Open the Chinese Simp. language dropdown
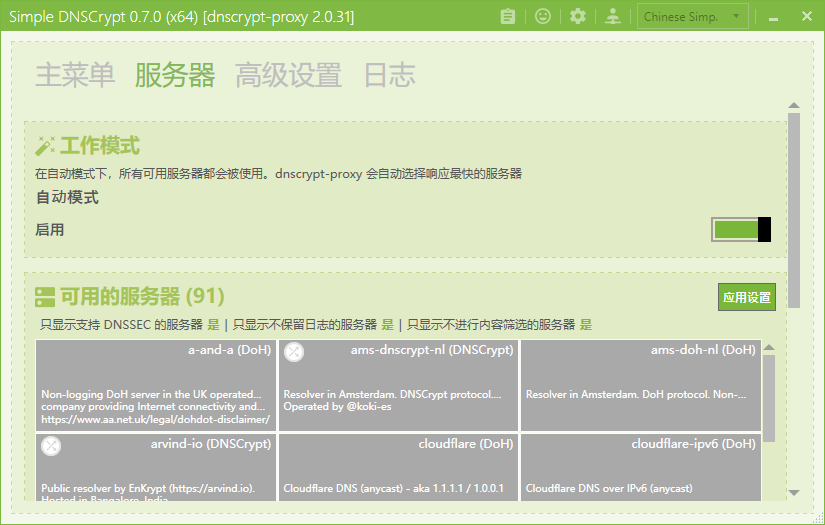The image size is (825, 525). click(692, 16)
